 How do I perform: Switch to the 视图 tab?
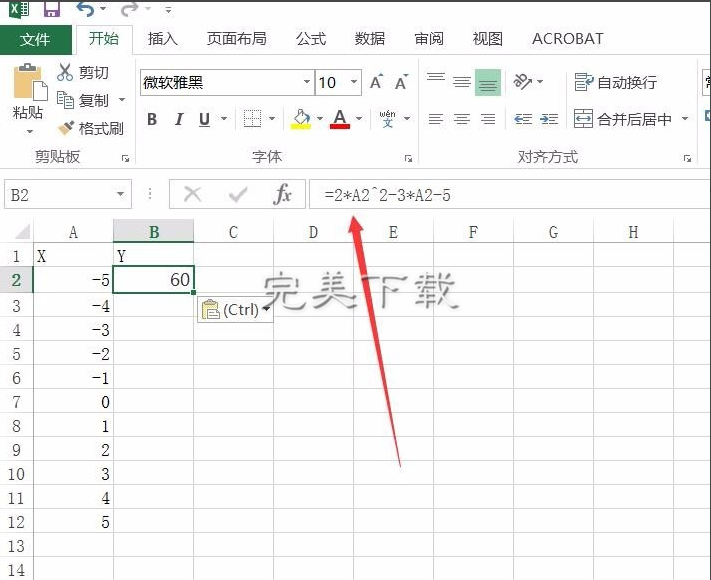click(487, 39)
